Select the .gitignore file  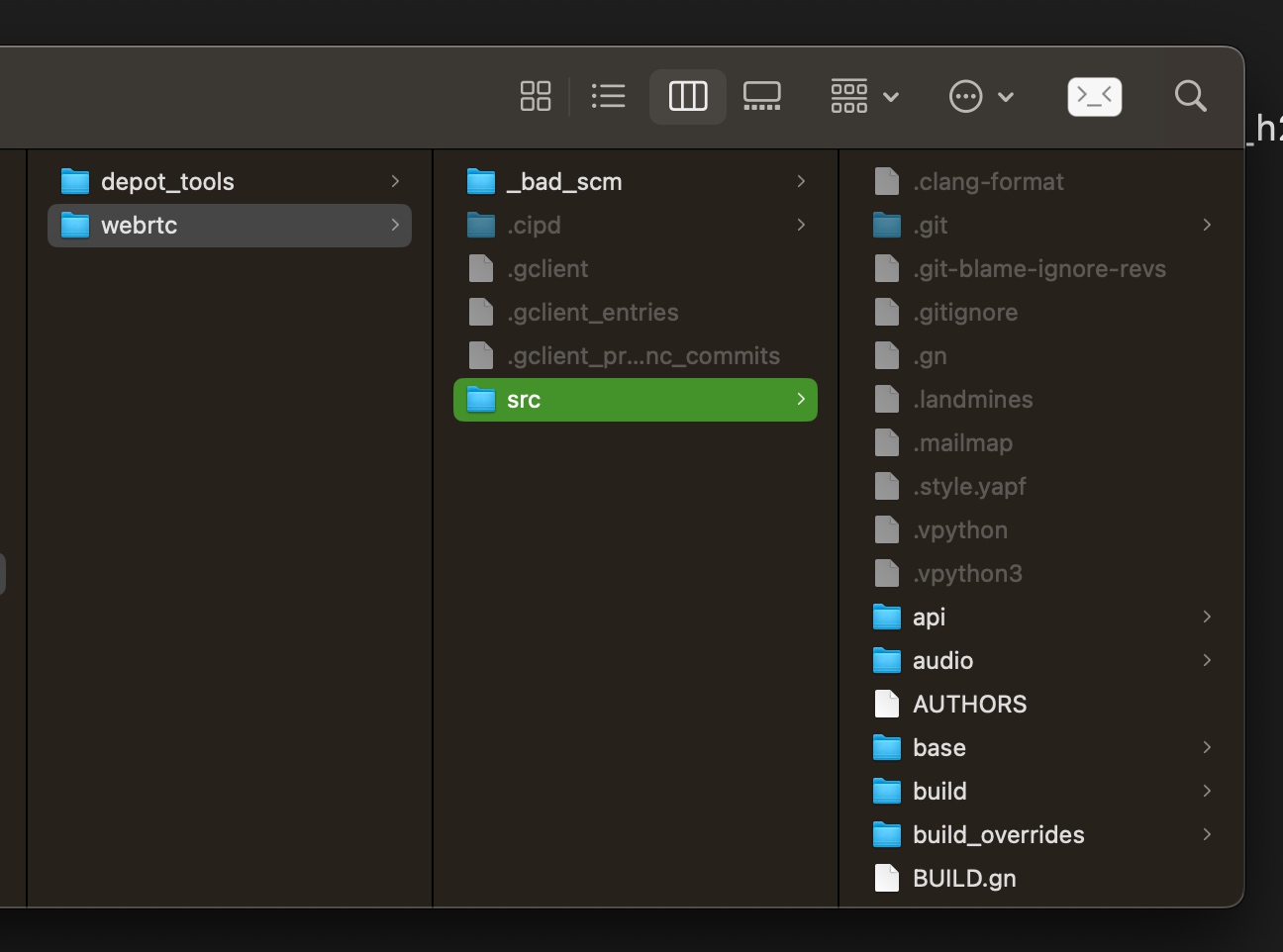[964, 313]
